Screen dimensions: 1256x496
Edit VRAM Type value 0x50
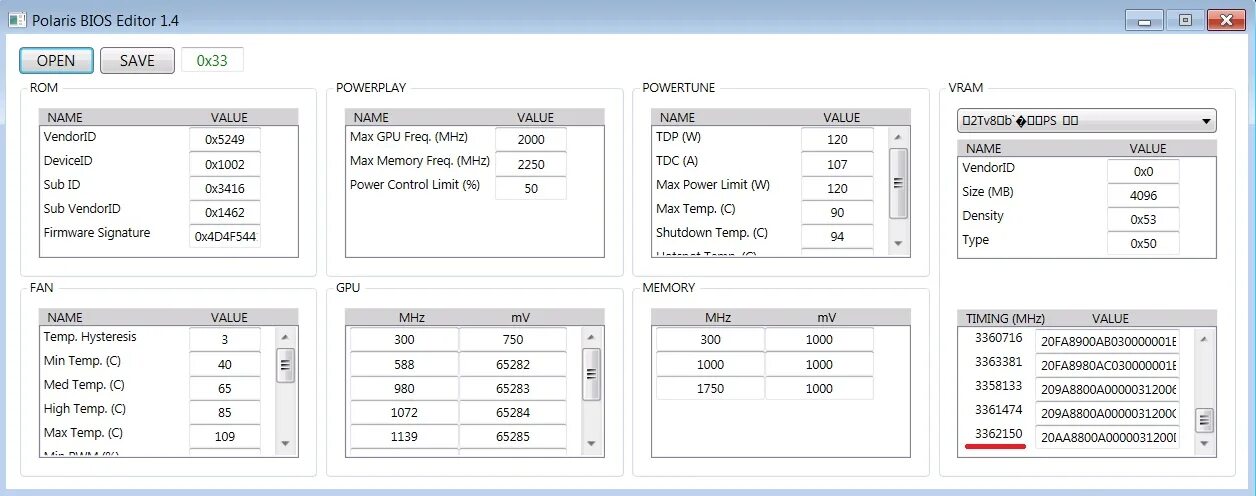(1143, 243)
